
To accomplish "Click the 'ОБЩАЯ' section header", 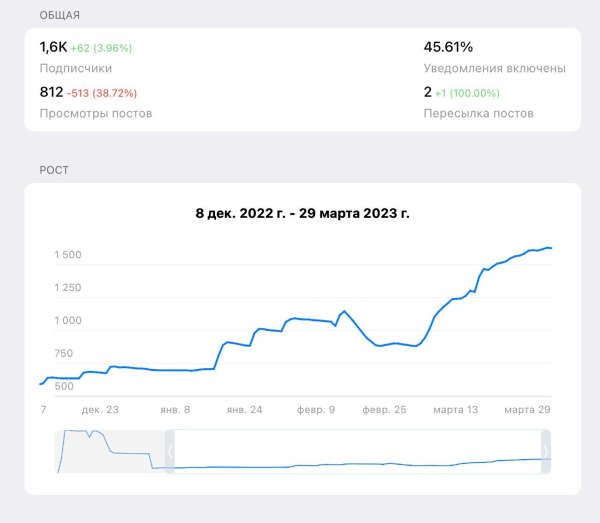I will click(60, 15).
